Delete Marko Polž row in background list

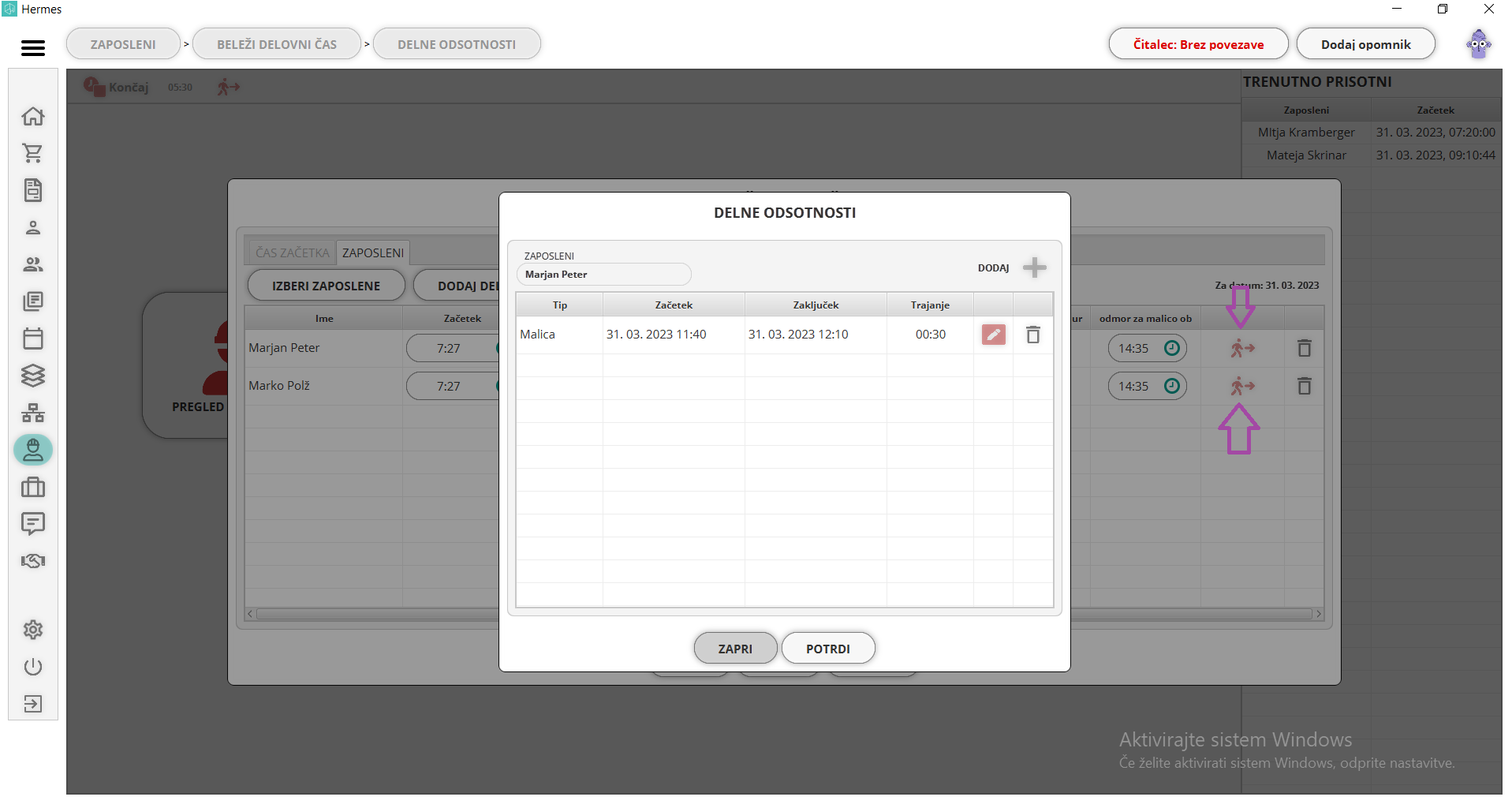[1304, 386]
